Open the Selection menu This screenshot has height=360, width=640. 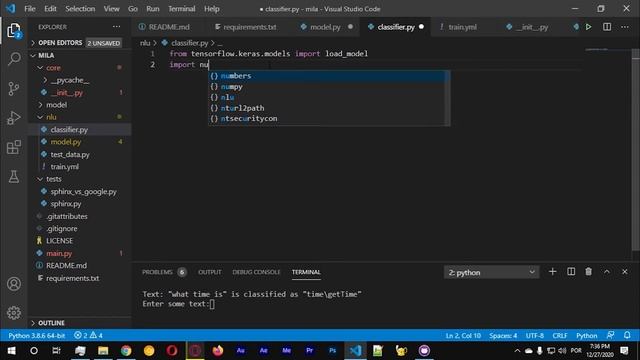pos(80,9)
